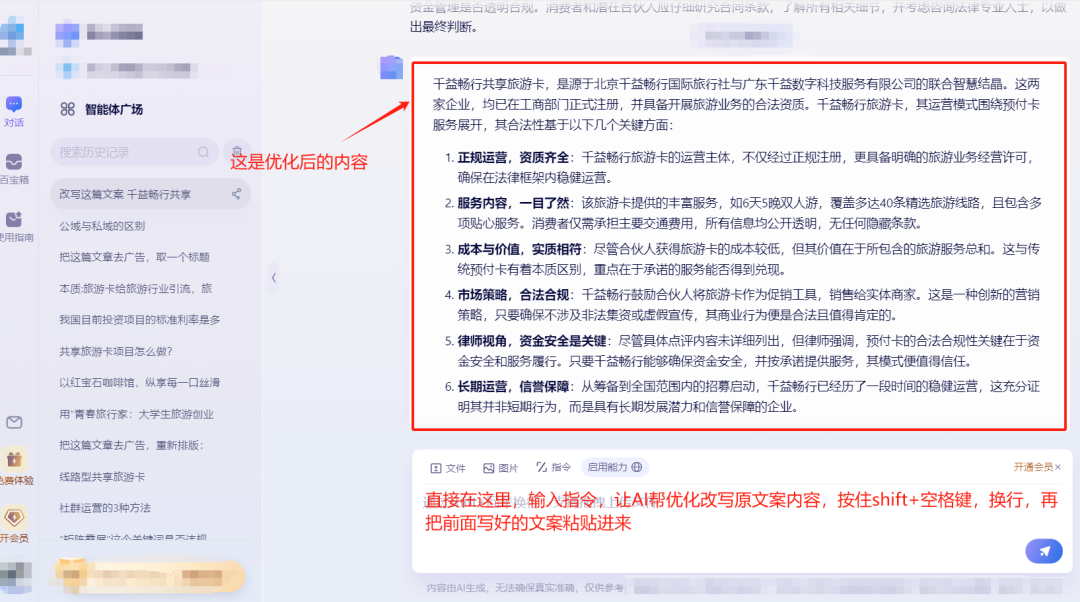The width and height of the screenshot is (1080, 602).
Task: Open history item 把这篇文章去广告，重新排版
Action: [132, 445]
